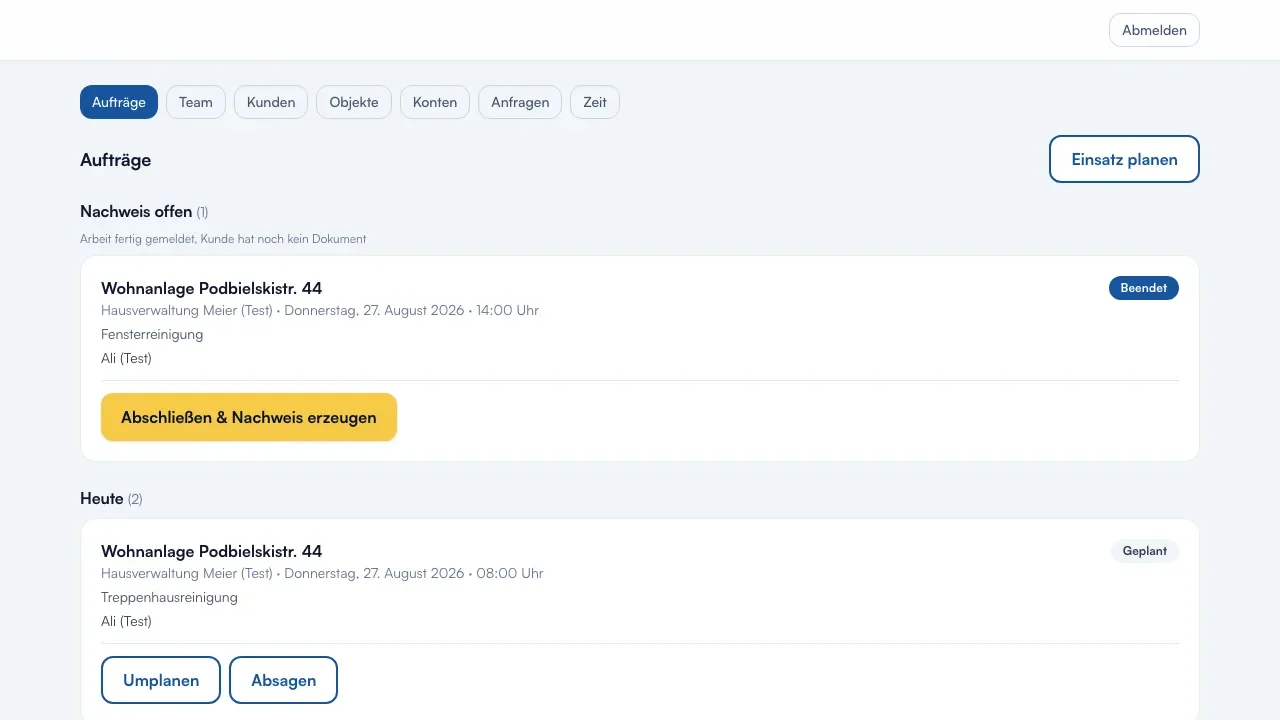
Task: Click the "Treppenhausreinigung" service text
Action: 170,597
